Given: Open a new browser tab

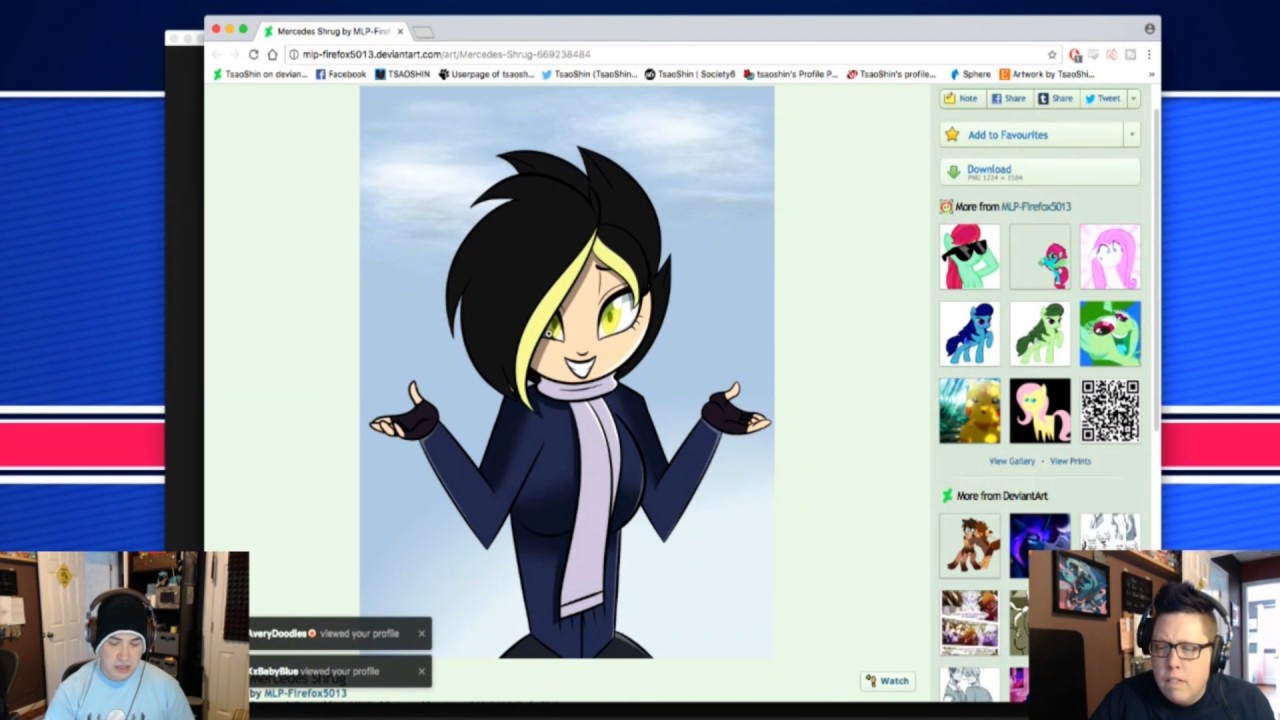Looking at the screenshot, I should (423, 32).
